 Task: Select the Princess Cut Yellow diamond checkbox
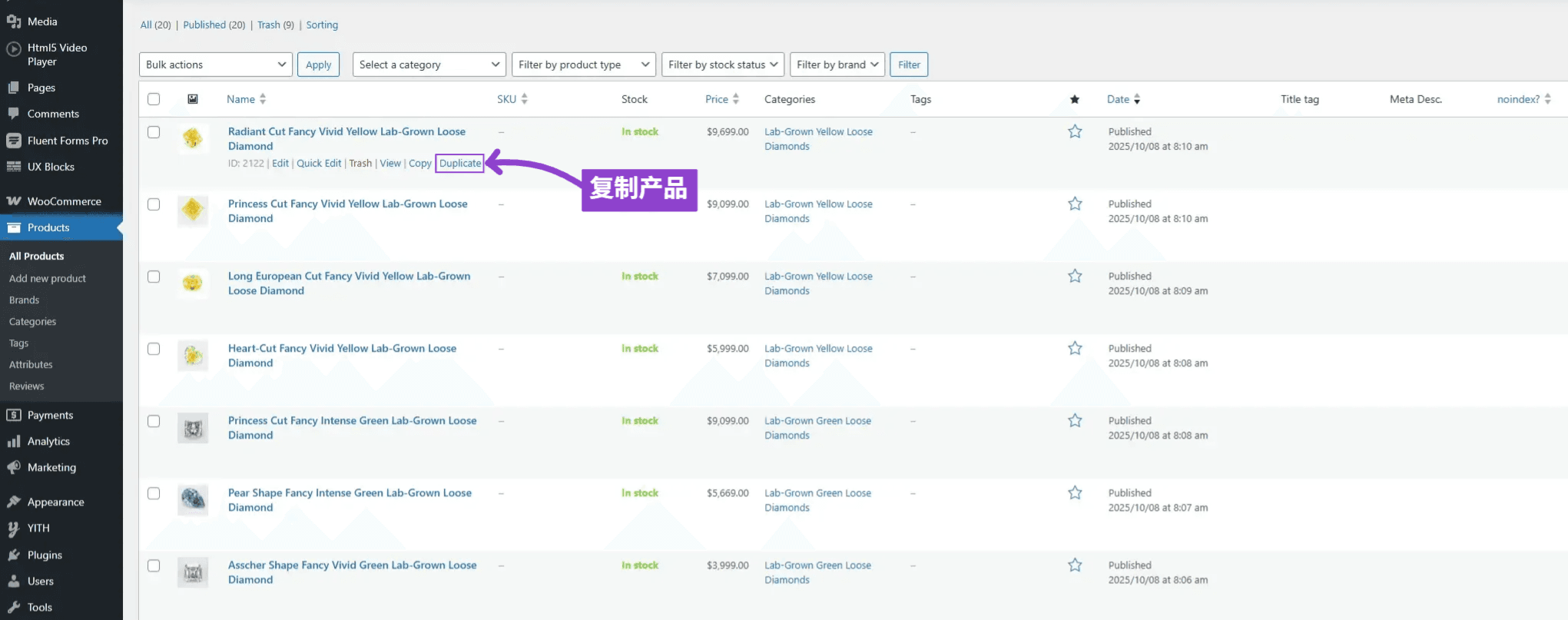(154, 204)
